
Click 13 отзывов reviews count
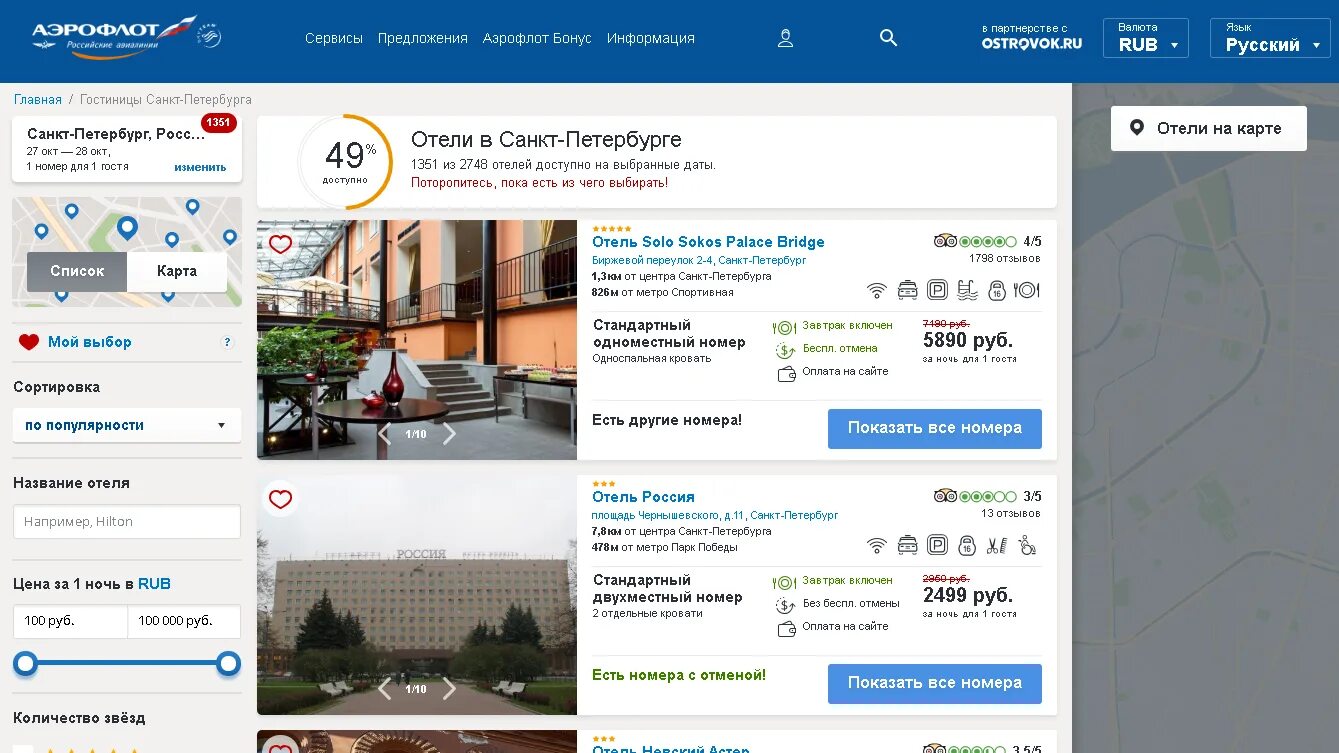(x=1011, y=514)
